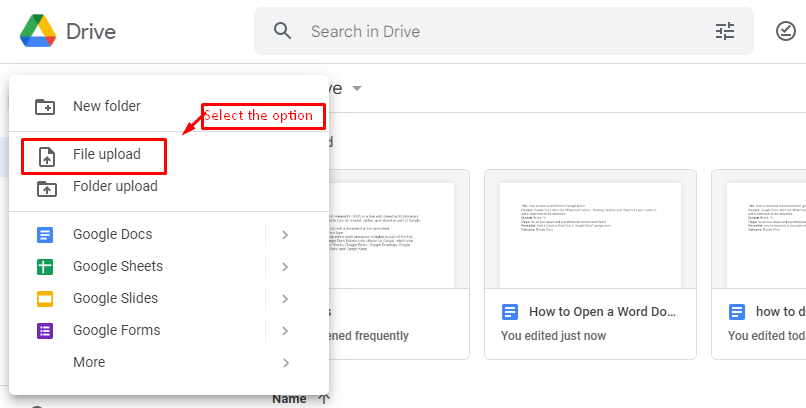Click the Docs icon beside 'how to d' file
The height and width of the screenshot is (408, 806).
point(737,312)
